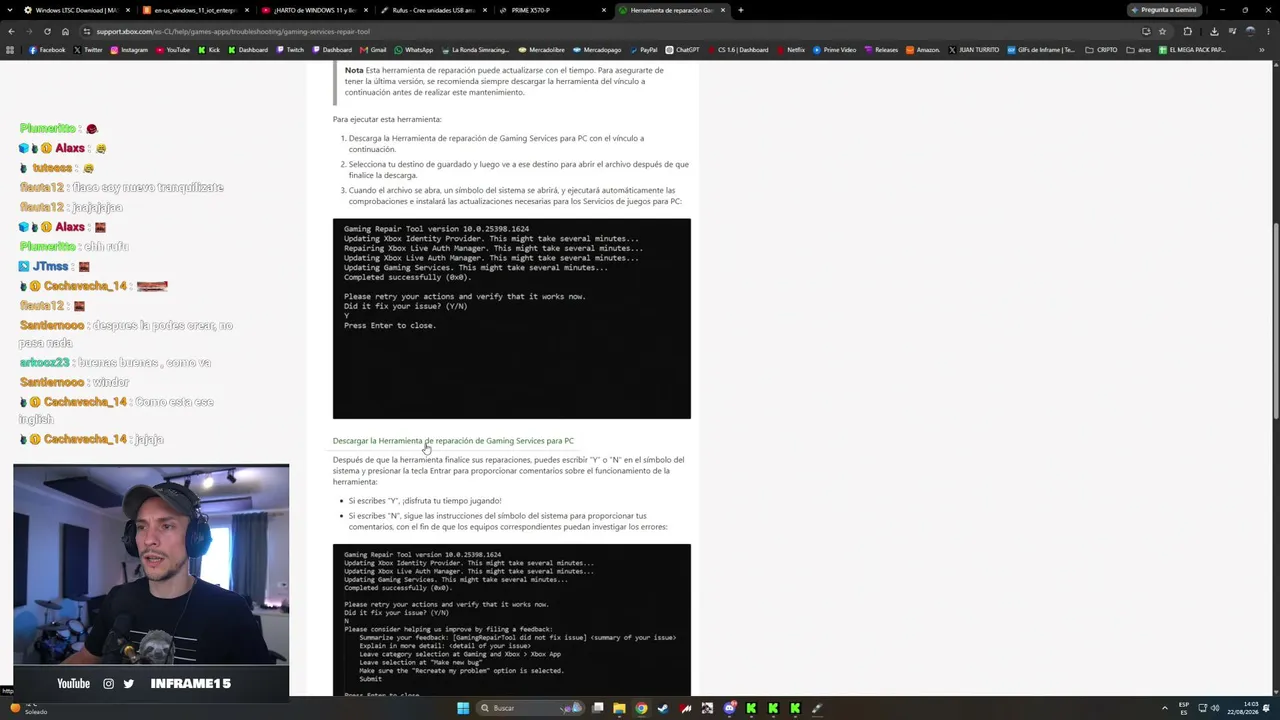This screenshot has height=720, width=1280.
Task: Switch to the Rufus tab
Action: (x=432, y=10)
